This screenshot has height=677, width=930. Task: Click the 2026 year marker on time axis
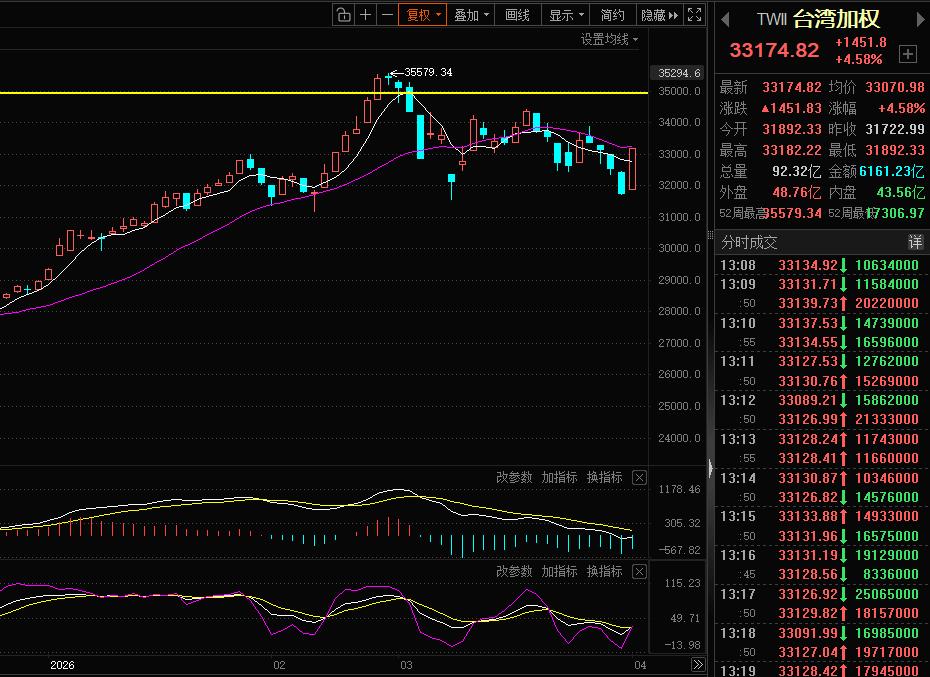pyautogui.click(x=62, y=665)
